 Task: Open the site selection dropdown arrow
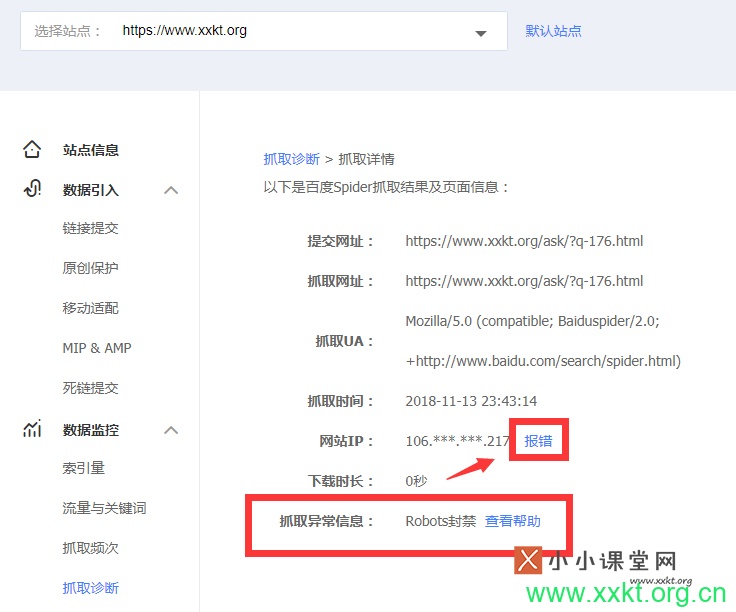point(481,33)
